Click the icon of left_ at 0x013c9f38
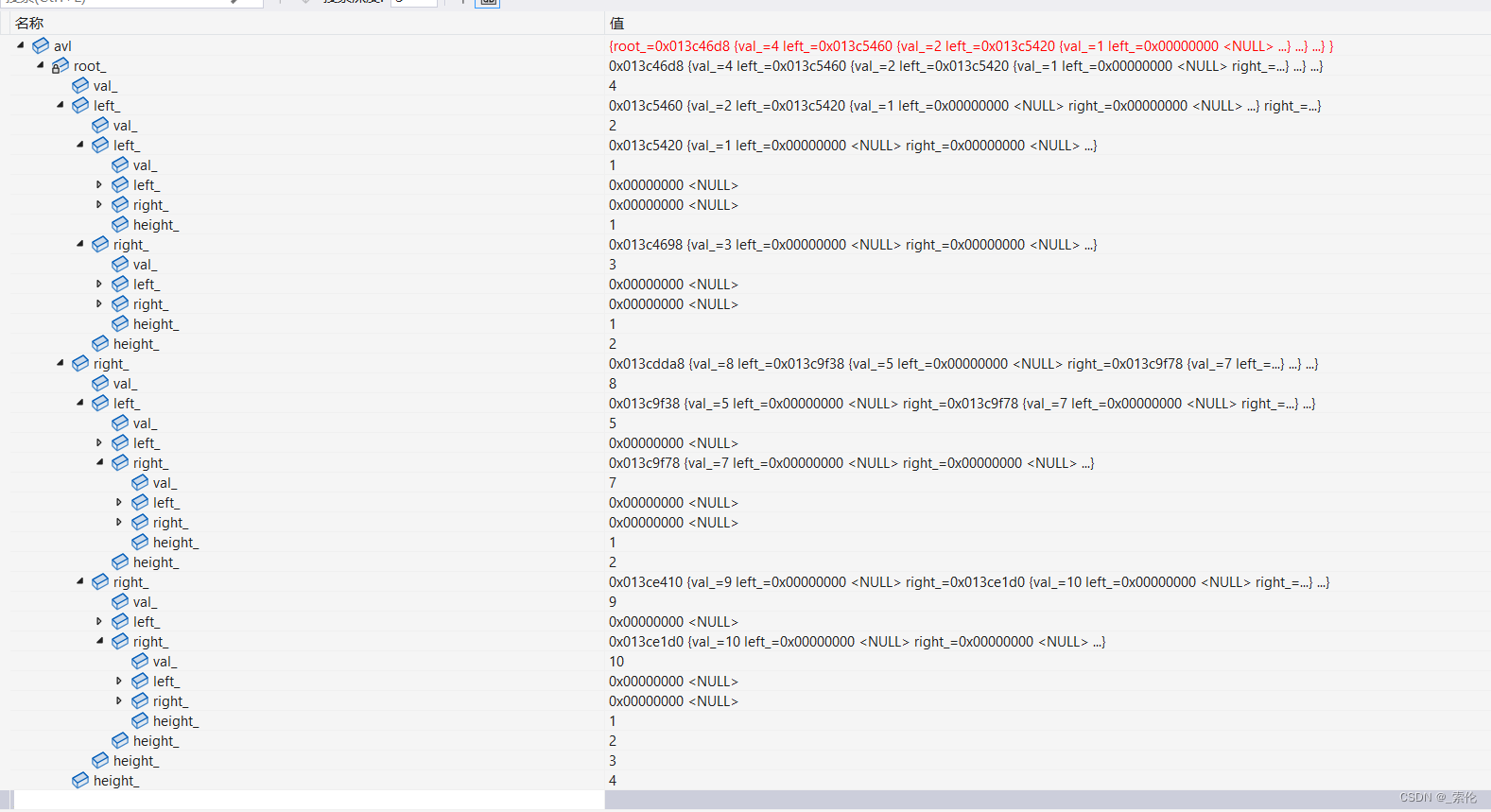The image size is (1491, 812). [100, 403]
